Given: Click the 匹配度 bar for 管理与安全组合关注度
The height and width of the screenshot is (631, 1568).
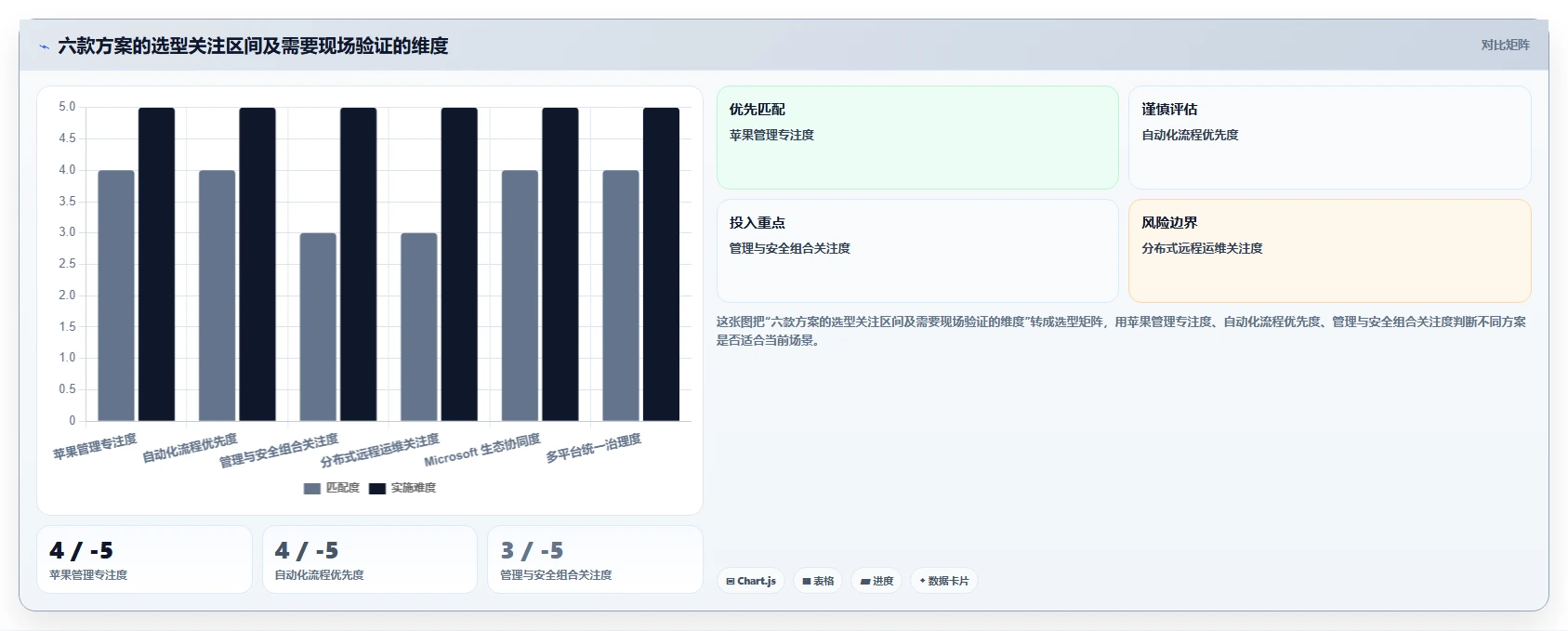Looking at the screenshot, I should click(x=318, y=327).
